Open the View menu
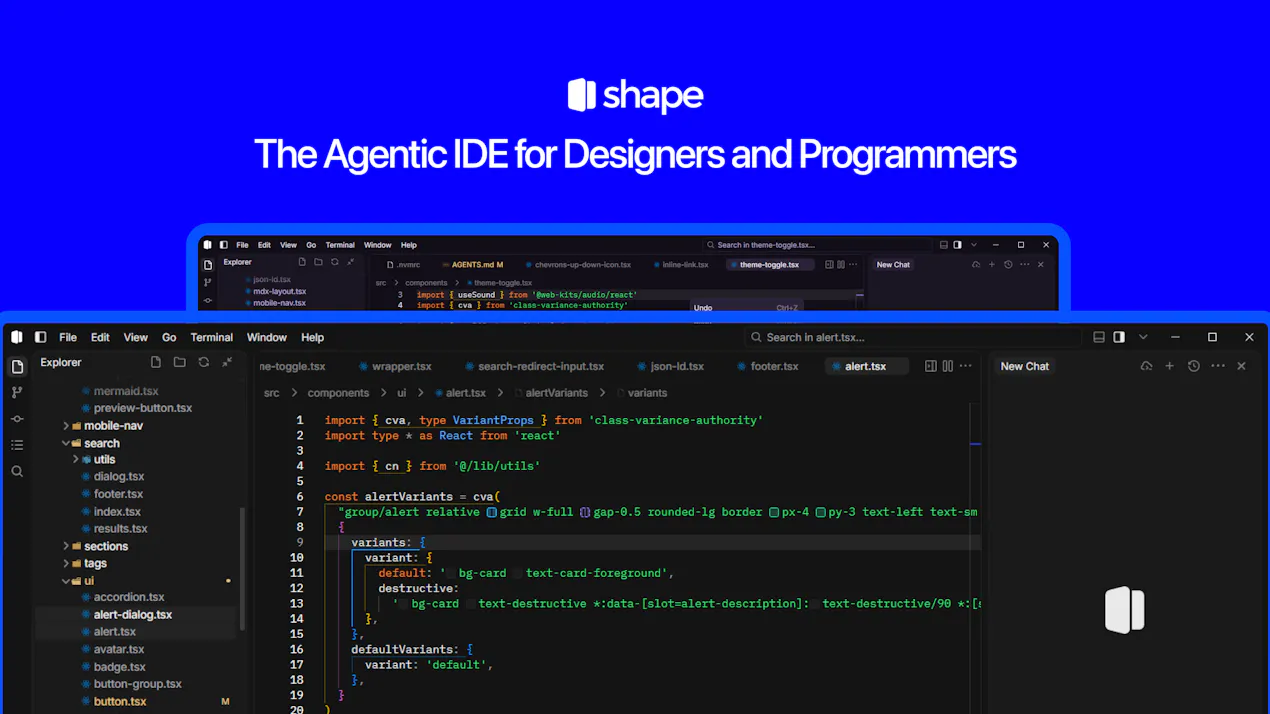 tap(136, 338)
